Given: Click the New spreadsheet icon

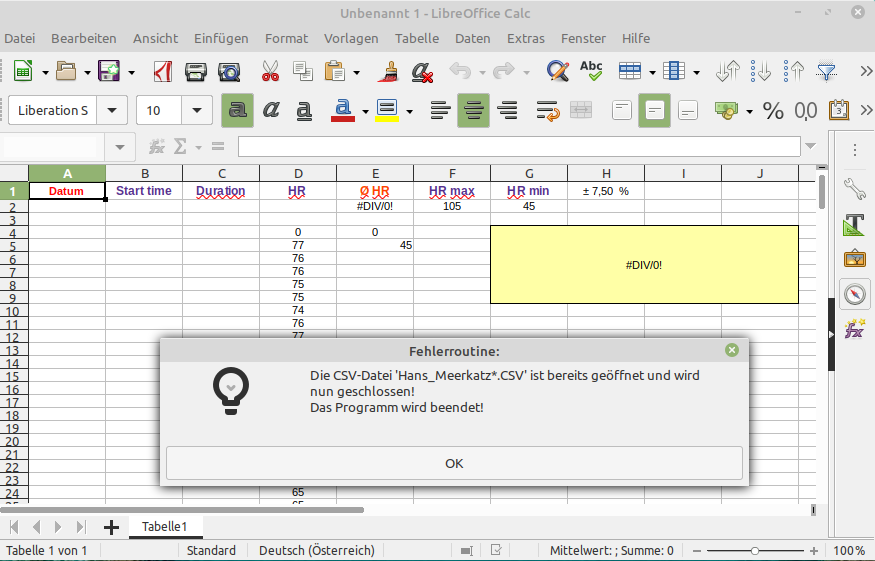Looking at the screenshot, I should point(23,71).
